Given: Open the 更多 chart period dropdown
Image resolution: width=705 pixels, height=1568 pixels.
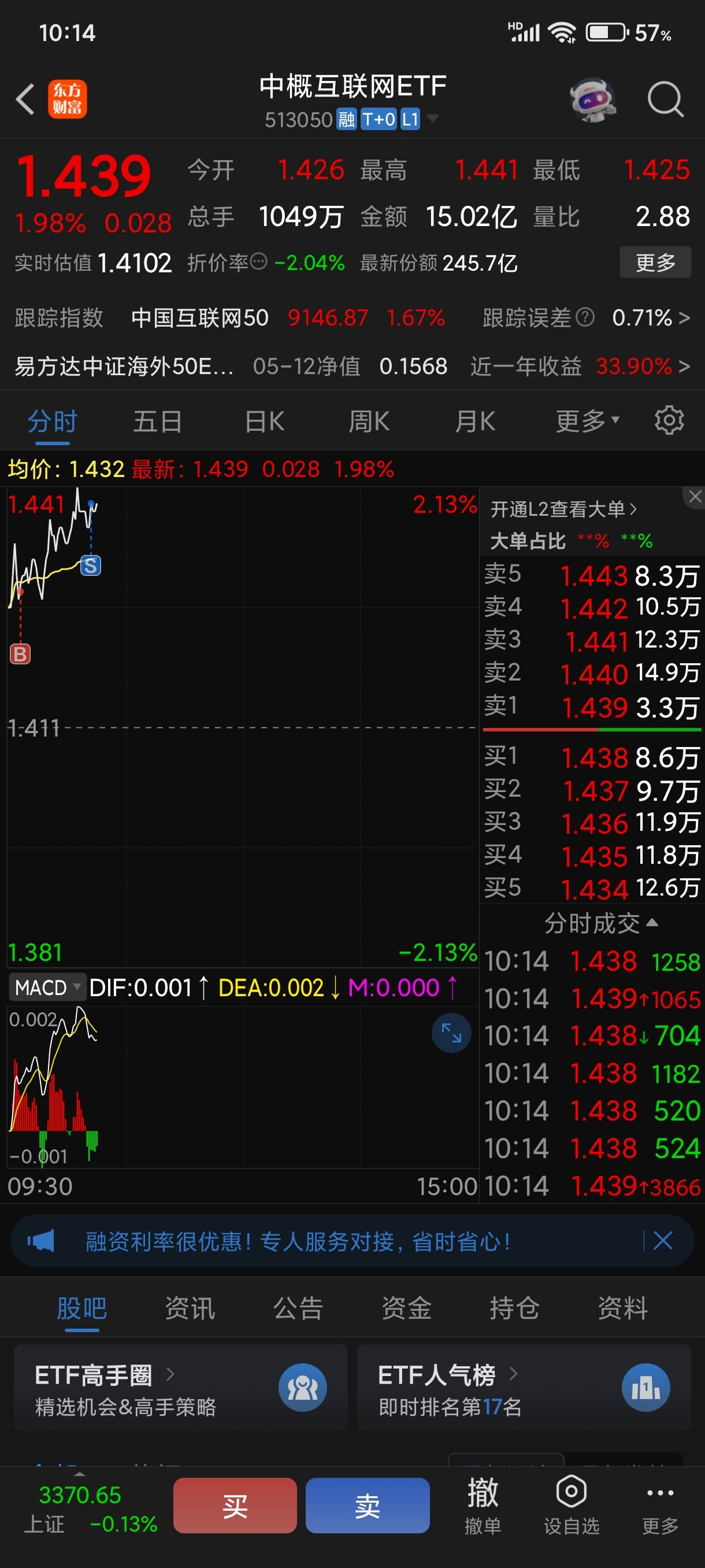Looking at the screenshot, I should click(588, 420).
